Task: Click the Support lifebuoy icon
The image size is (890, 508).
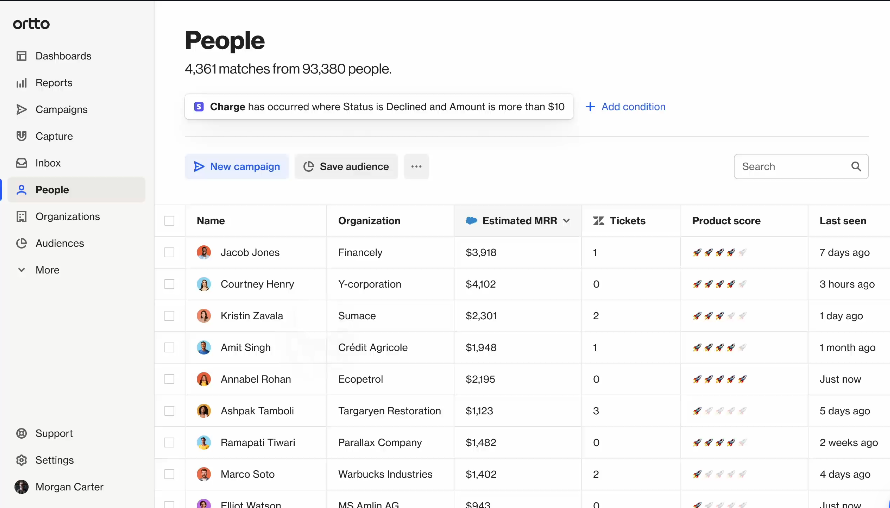Action: [22, 434]
